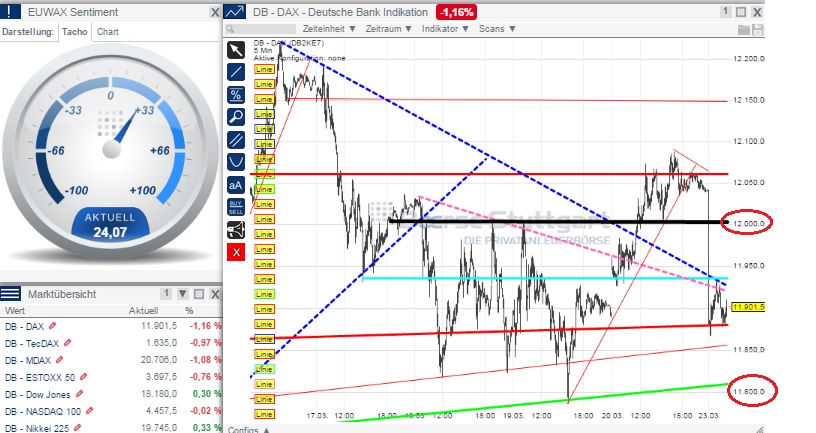The height and width of the screenshot is (433, 816).
Task: Select the DB - ESTOXX 50 row name
Action: pos(40,377)
